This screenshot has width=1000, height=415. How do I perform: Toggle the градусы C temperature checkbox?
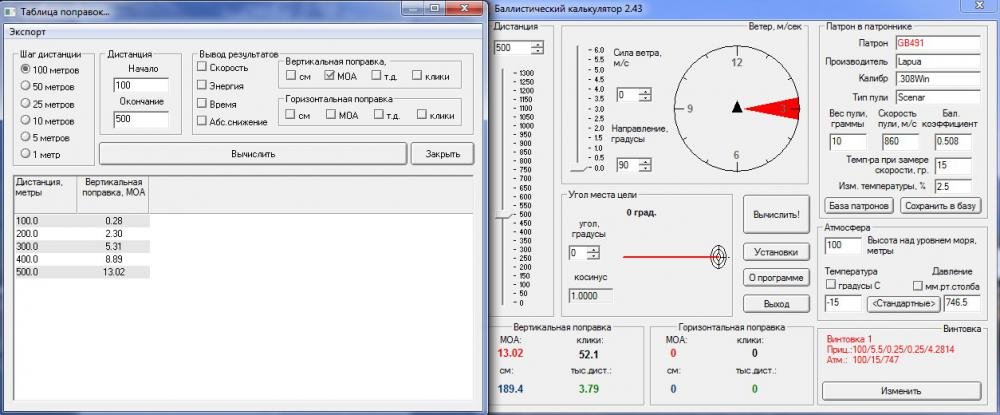(x=830, y=285)
